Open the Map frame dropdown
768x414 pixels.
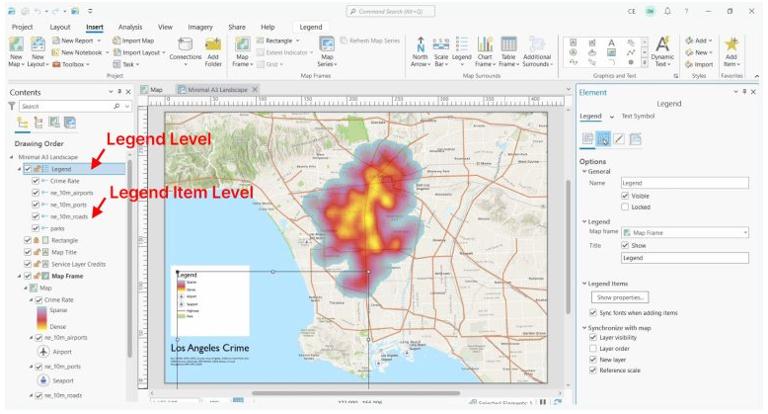685,232
